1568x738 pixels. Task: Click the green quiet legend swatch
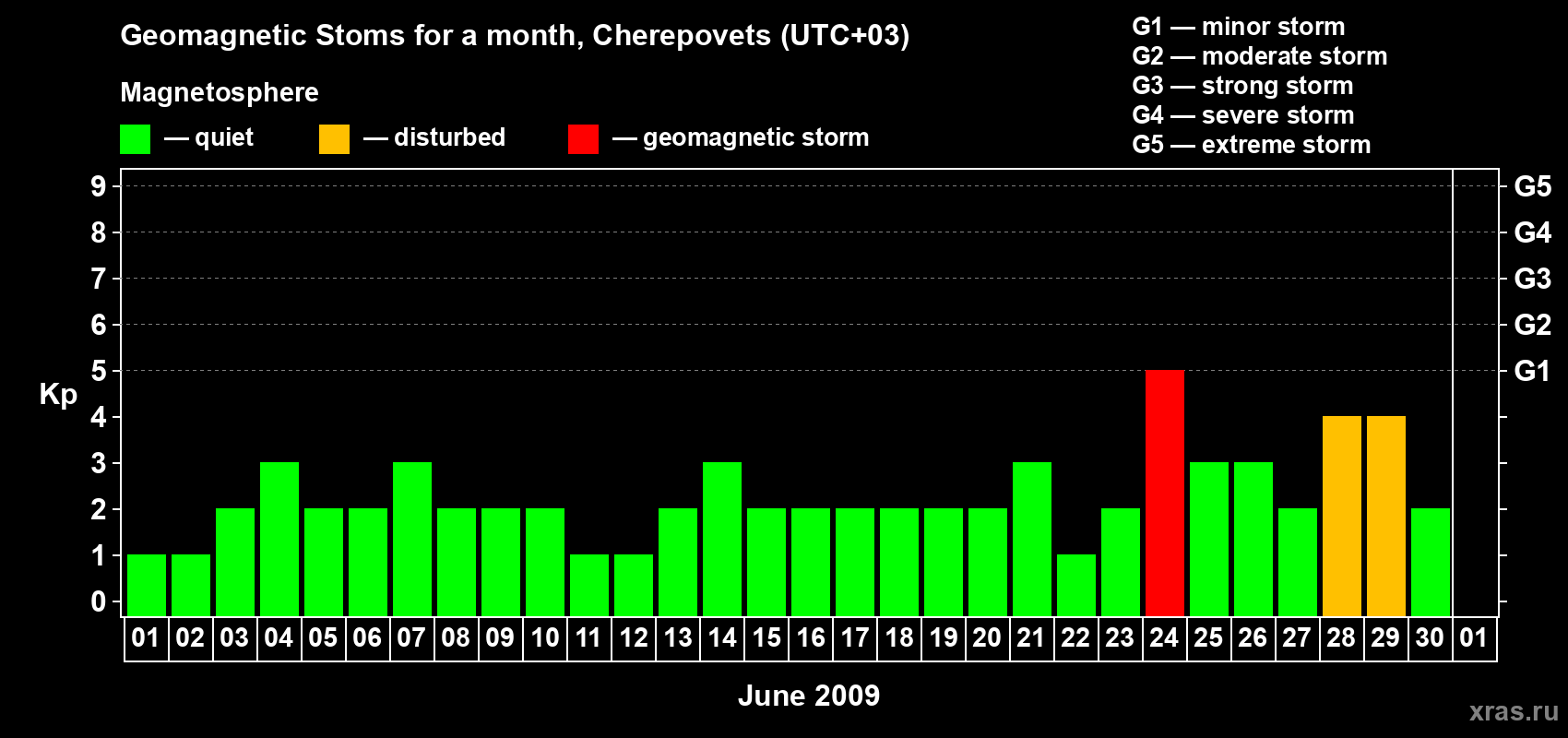click(135, 139)
